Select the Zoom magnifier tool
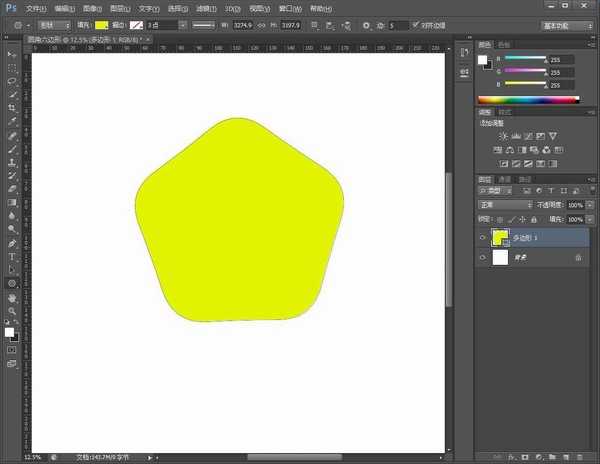The image size is (600, 464). click(12, 311)
